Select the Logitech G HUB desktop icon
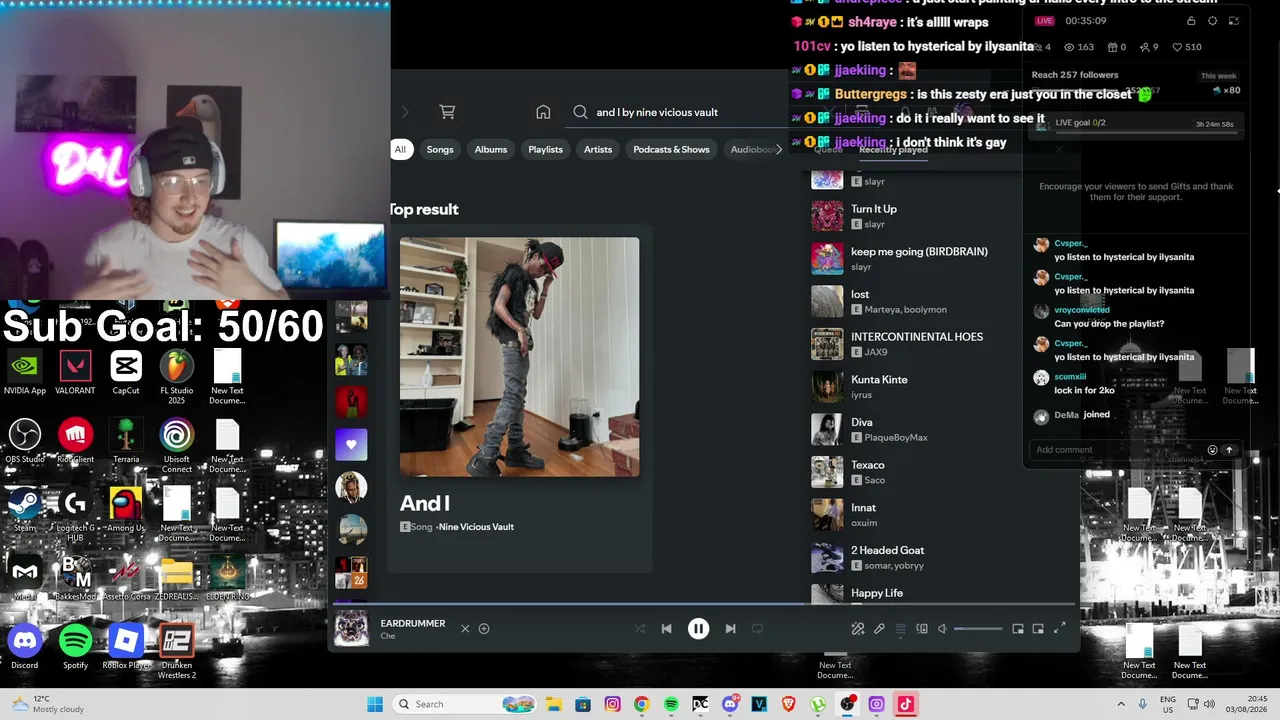Screen dimensions: 1280x720 click(75, 515)
